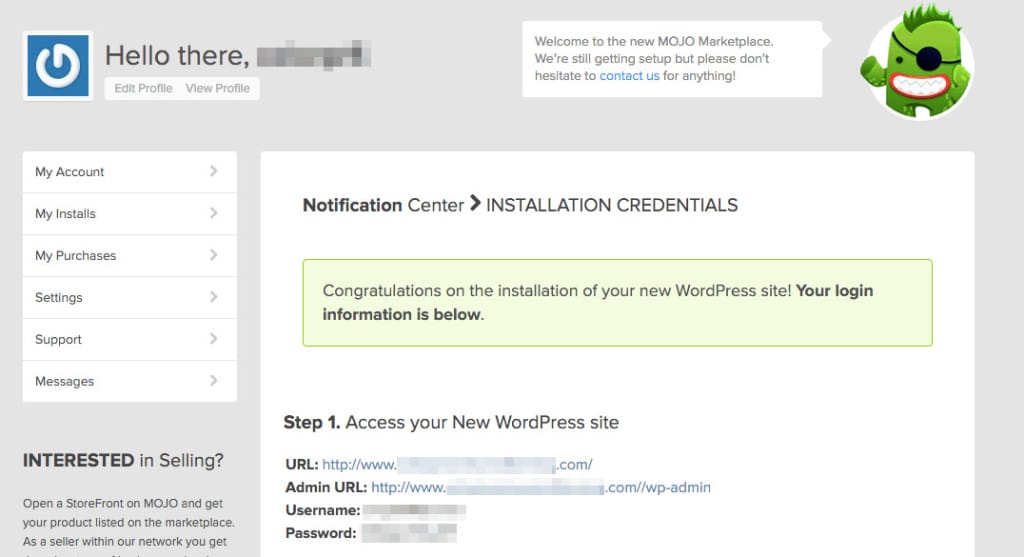Open Messages in the sidebar menu
The height and width of the screenshot is (557, 1024).
[x=65, y=382]
